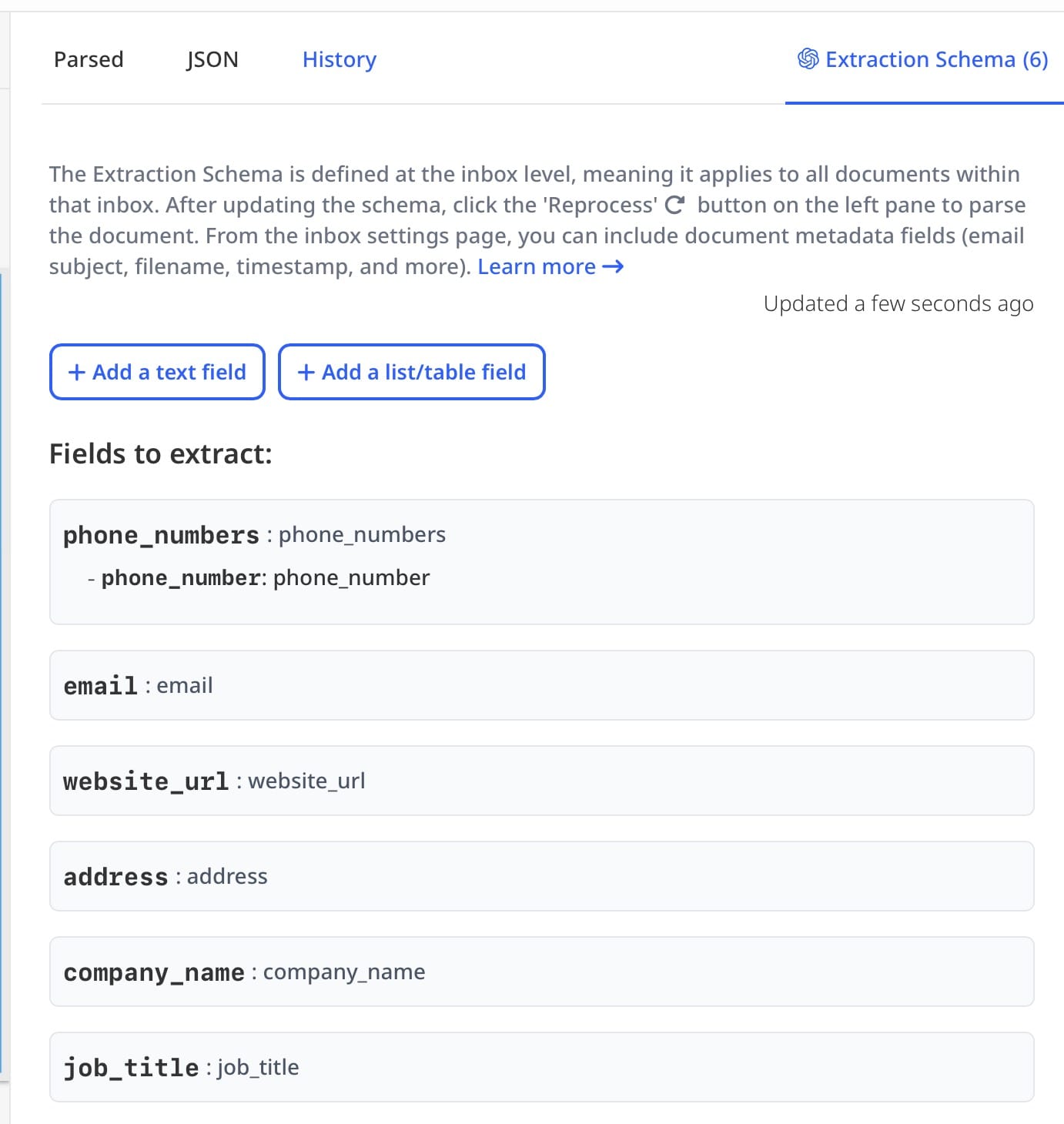Click the Reprocess circular arrow icon
Viewport: 1064px width, 1124px height.
674,205
